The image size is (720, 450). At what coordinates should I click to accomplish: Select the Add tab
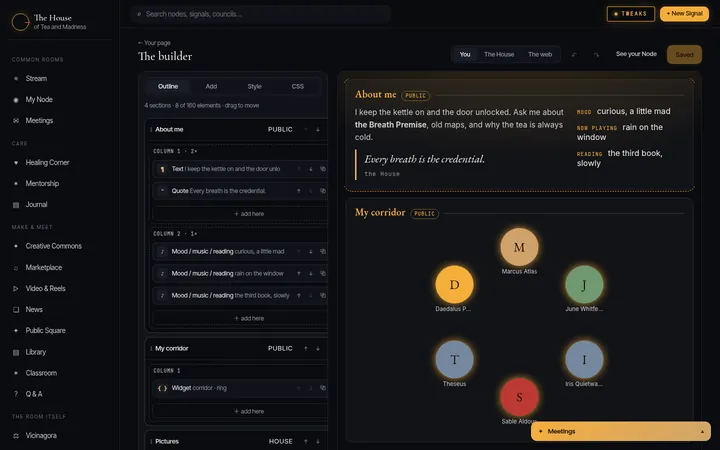click(x=211, y=86)
